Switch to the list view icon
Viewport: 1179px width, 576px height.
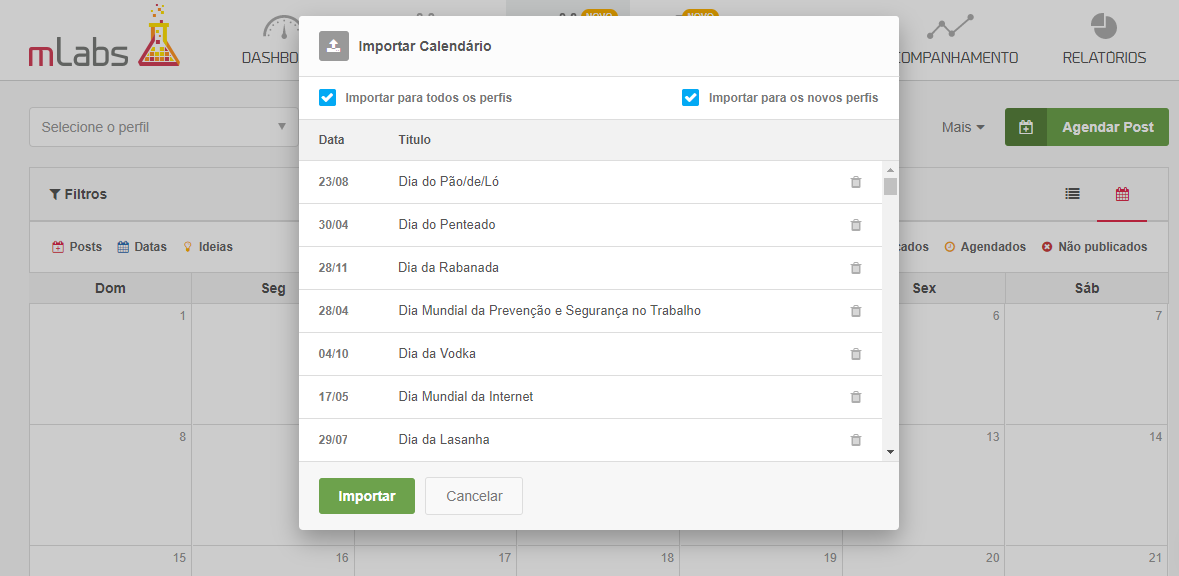(1072, 194)
